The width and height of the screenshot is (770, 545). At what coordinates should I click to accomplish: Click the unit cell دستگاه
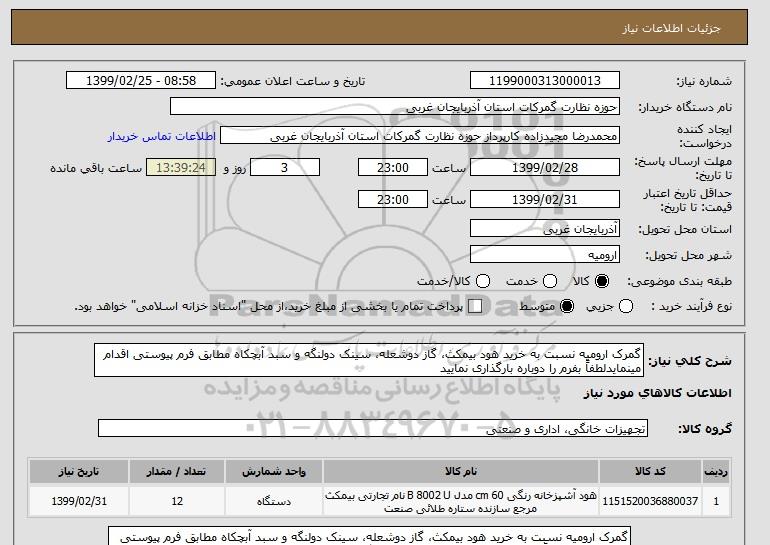click(274, 501)
